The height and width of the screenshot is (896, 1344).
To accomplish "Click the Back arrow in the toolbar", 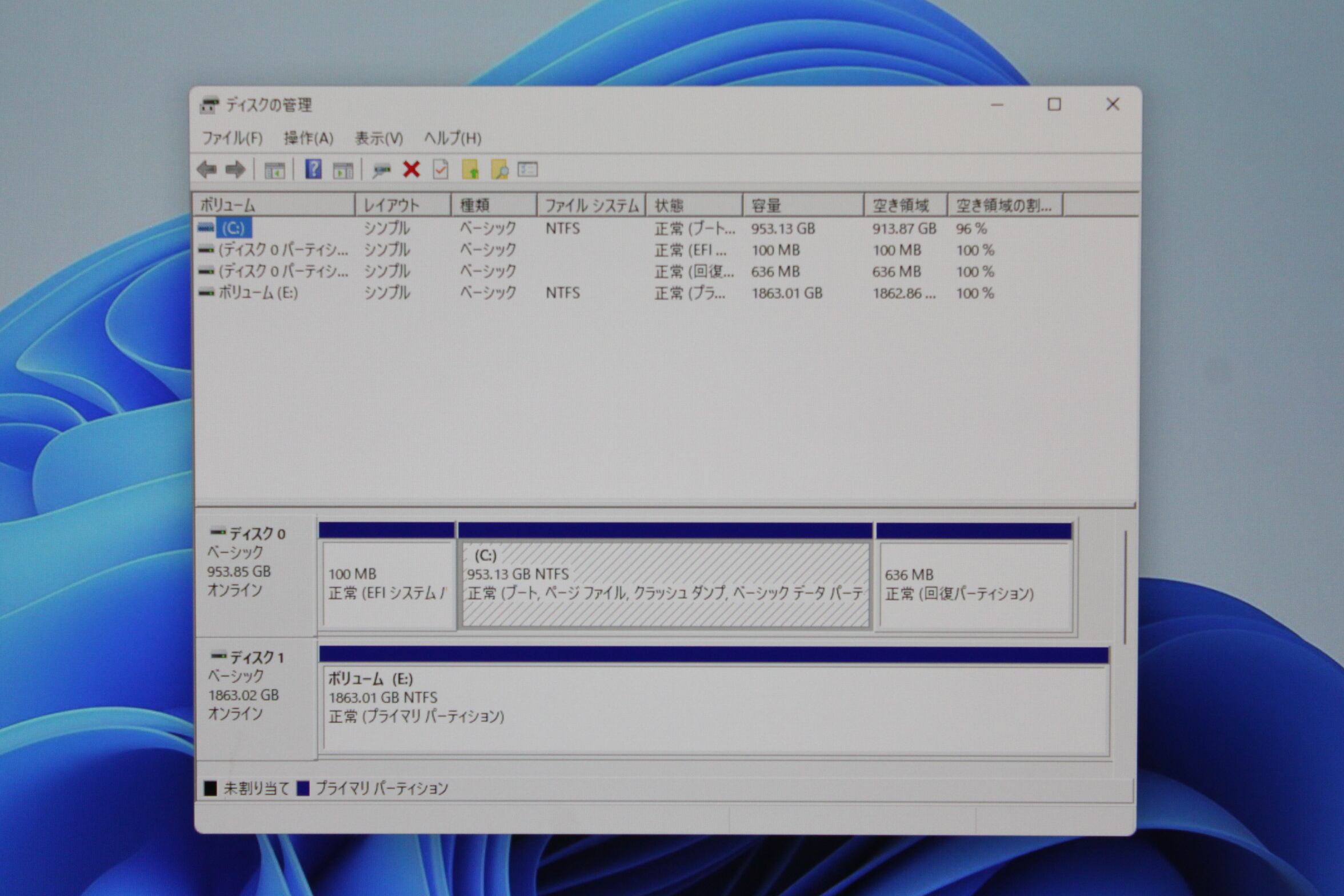I will tap(207, 169).
